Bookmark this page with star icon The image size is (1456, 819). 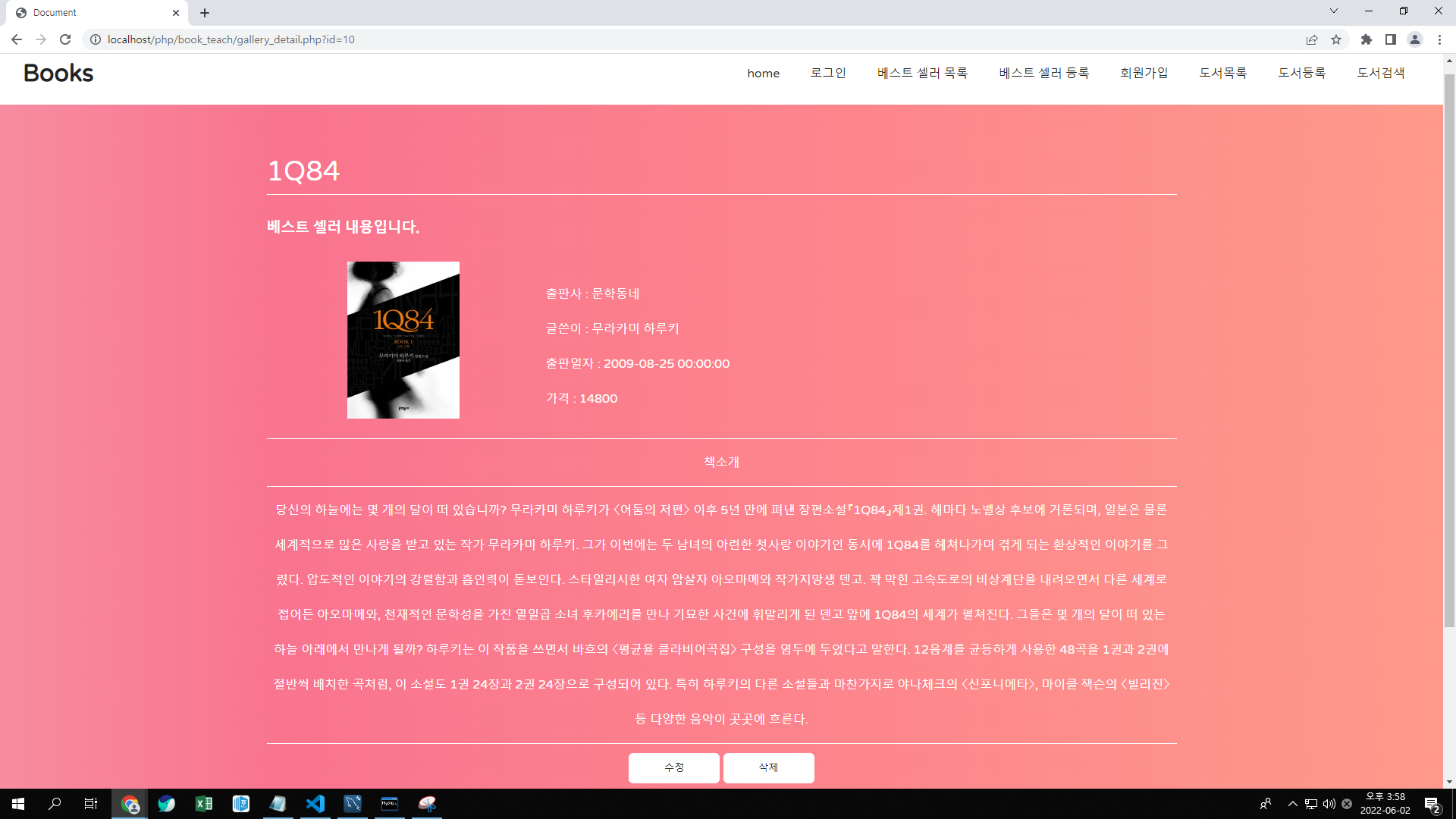coord(1336,39)
